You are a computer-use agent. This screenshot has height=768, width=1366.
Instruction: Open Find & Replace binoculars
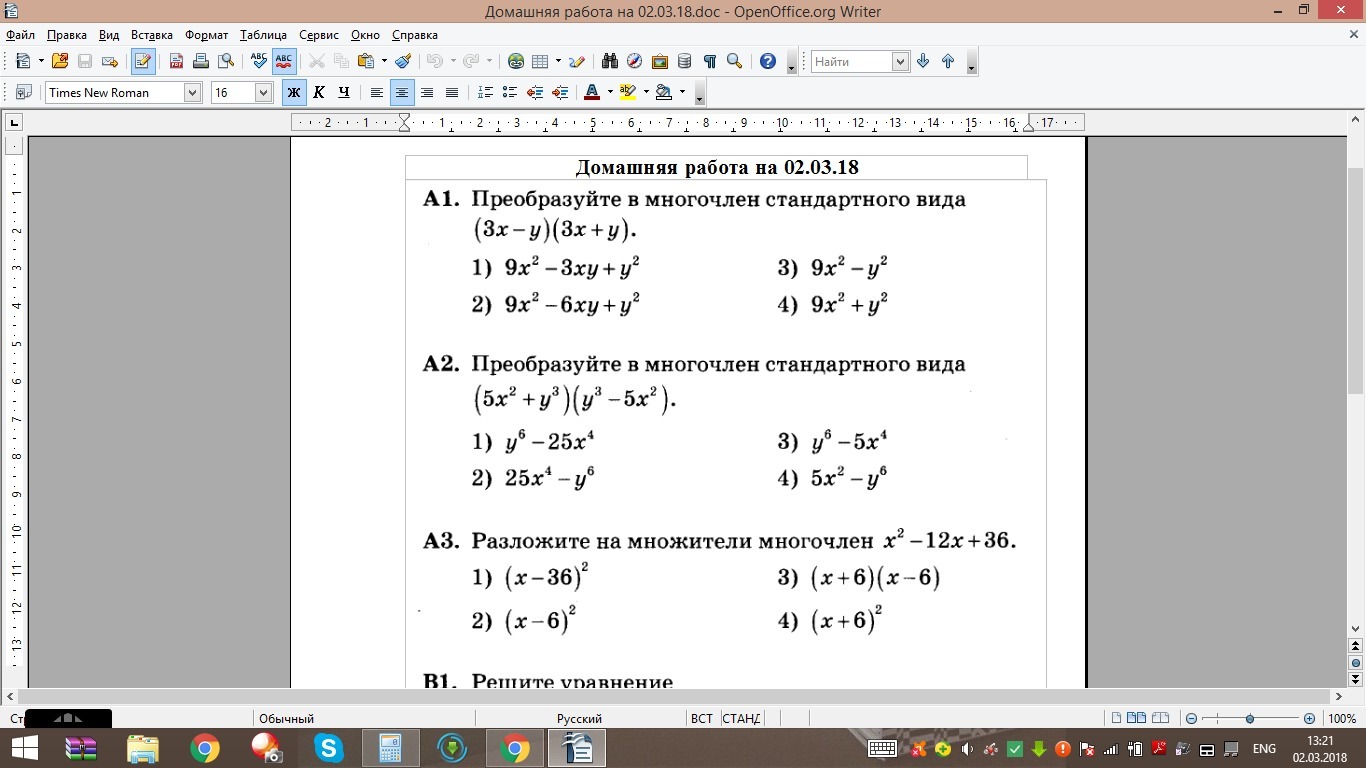[x=610, y=61]
